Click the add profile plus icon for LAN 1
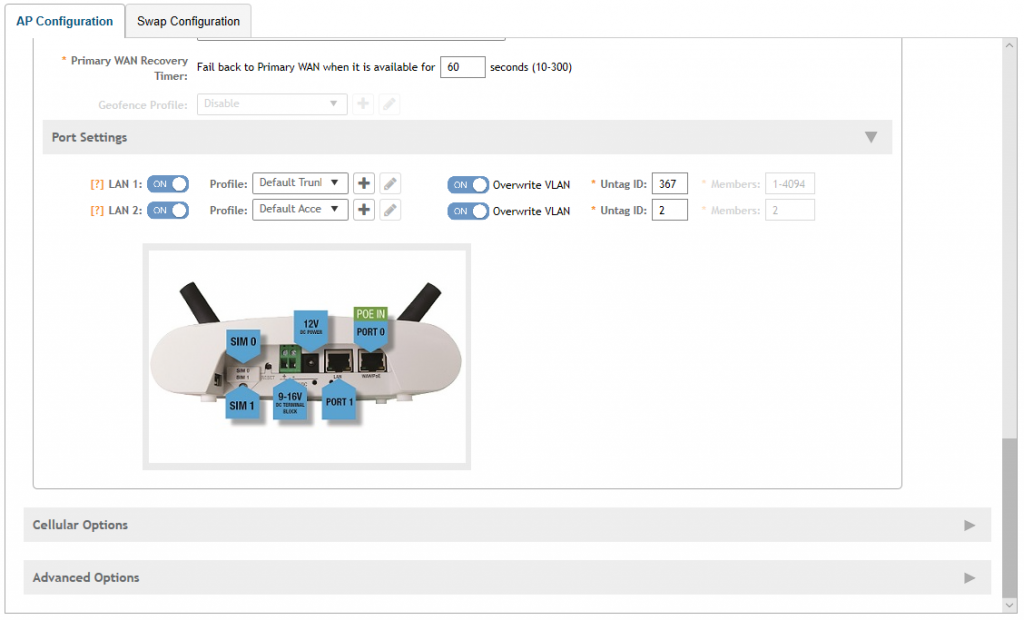 pyautogui.click(x=364, y=183)
